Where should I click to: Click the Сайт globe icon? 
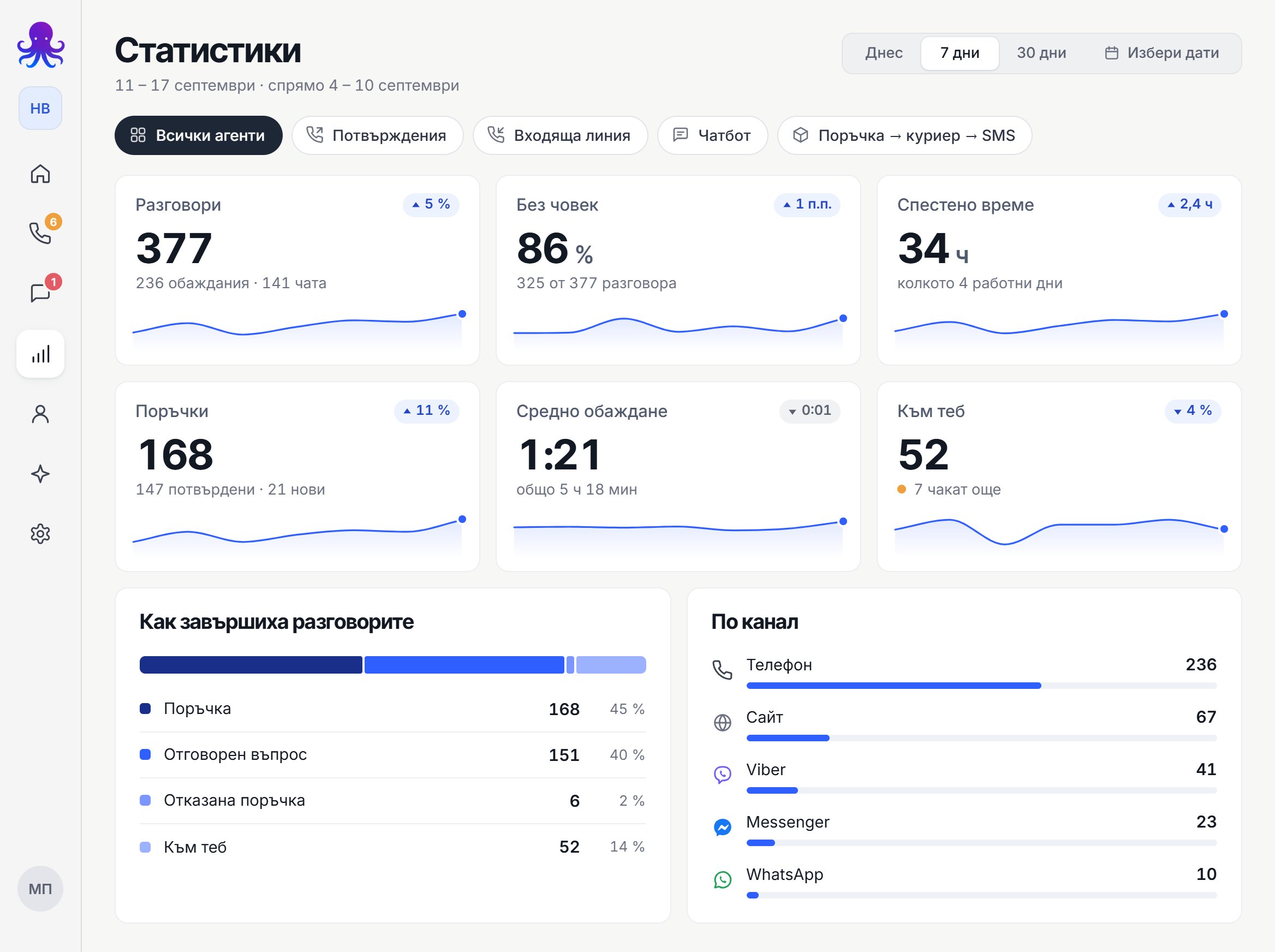point(723,723)
